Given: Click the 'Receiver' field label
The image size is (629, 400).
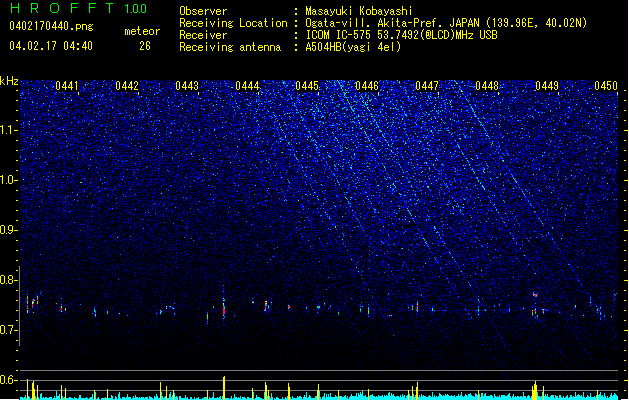Looking at the screenshot, I should pyautogui.click(x=203, y=35).
